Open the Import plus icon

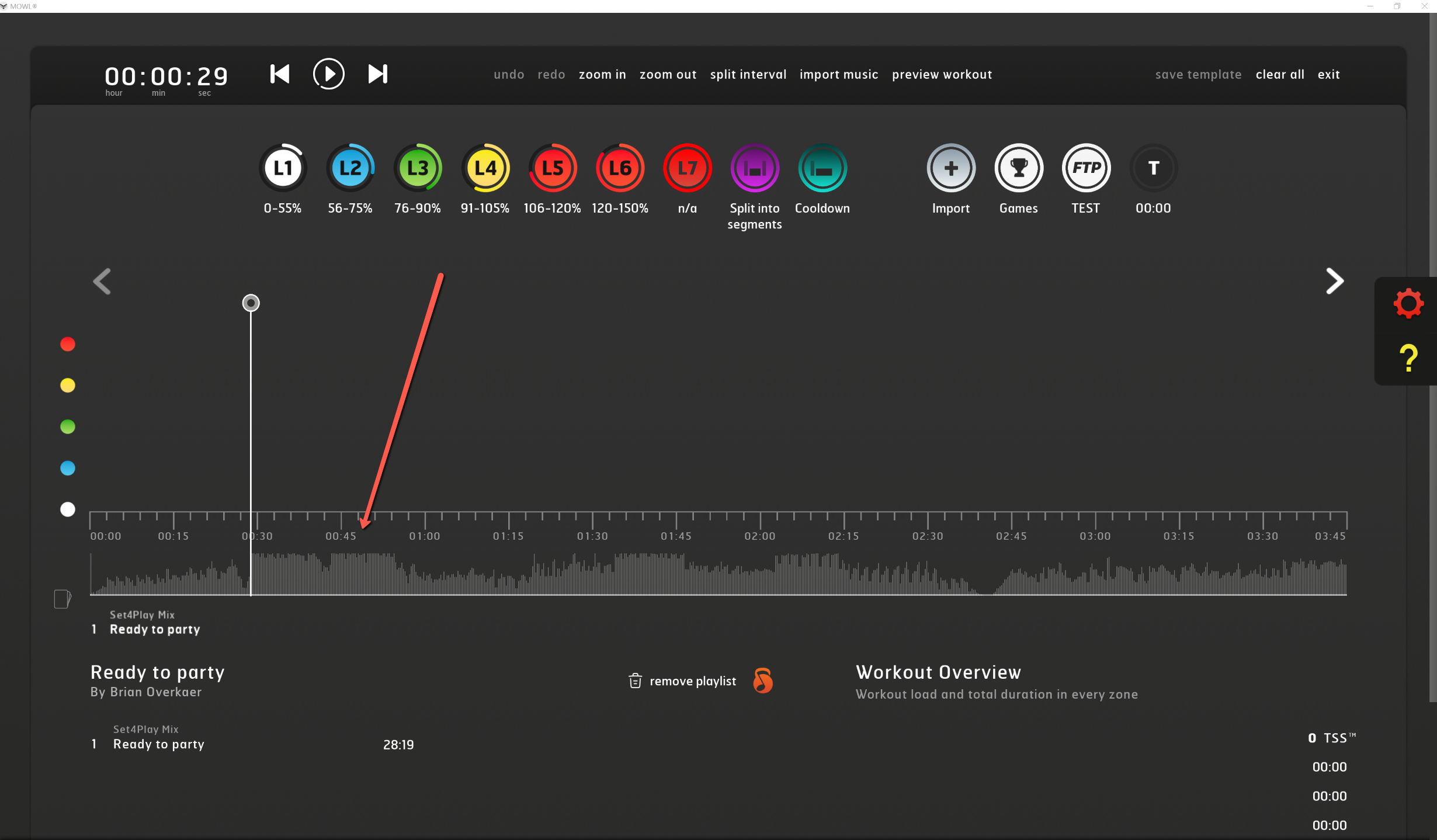tap(951, 168)
